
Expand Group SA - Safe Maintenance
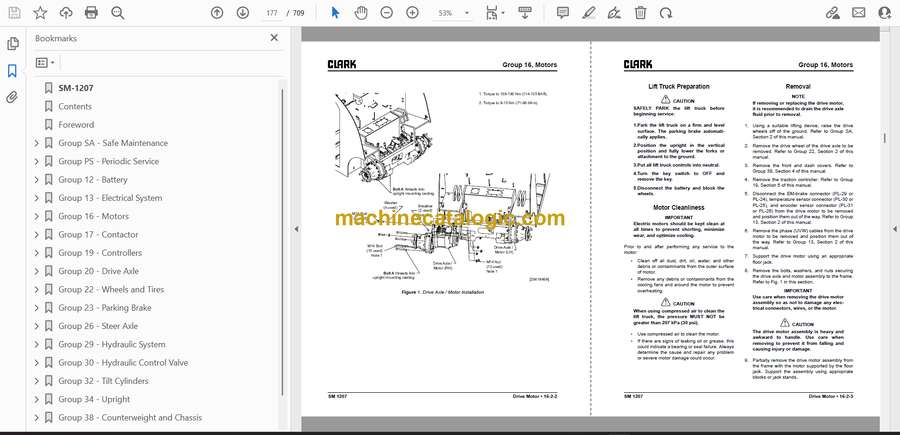click(37, 143)
